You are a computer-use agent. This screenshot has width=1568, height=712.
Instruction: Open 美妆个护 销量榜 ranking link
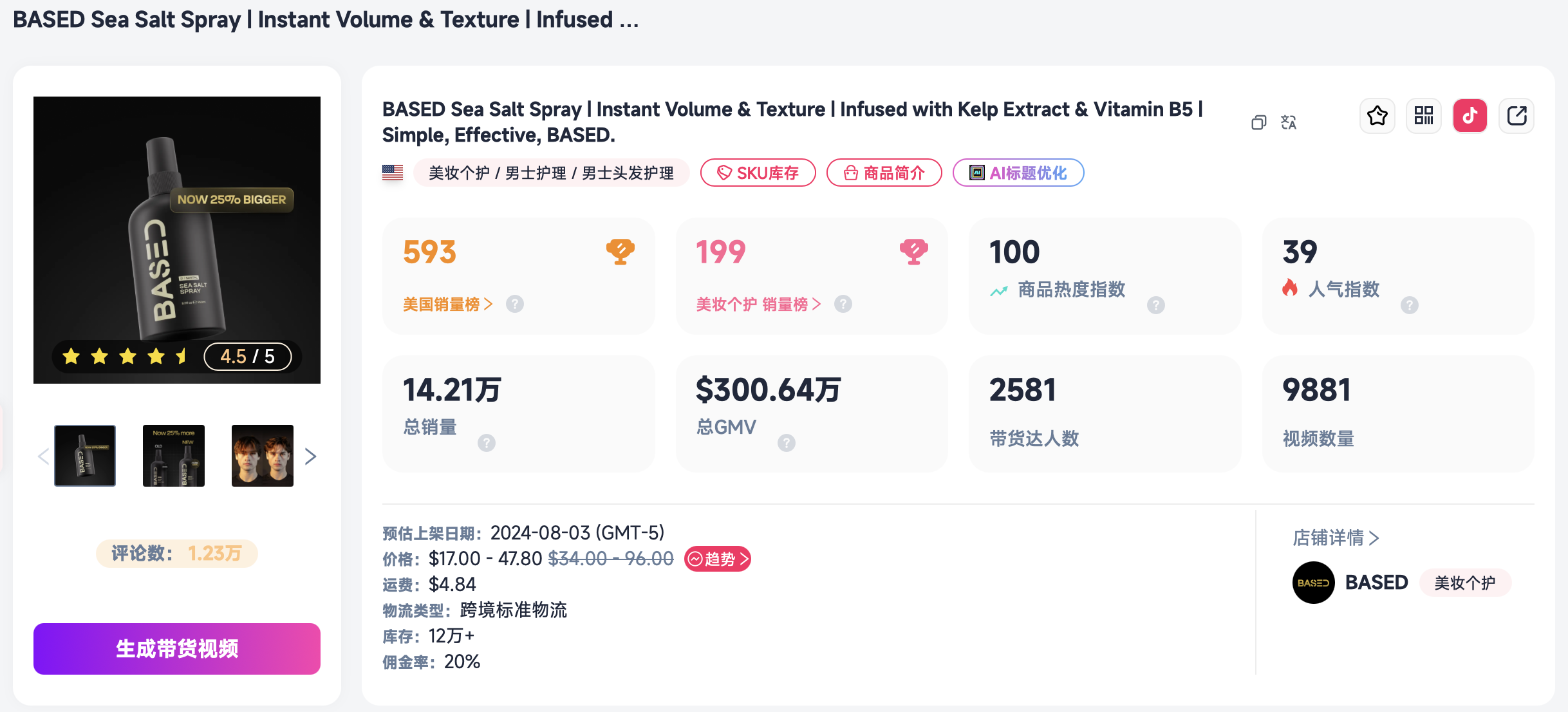click(x=759, y=304)
